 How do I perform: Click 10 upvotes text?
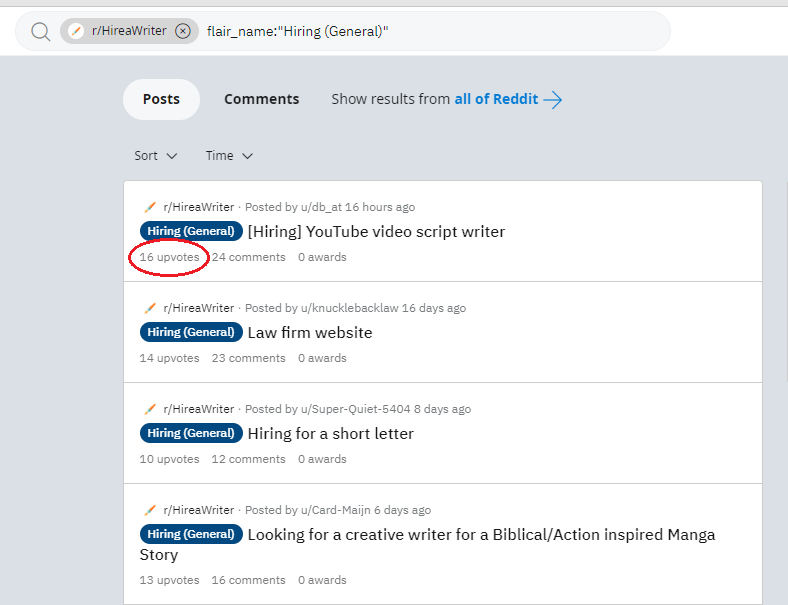pos(169,459)
